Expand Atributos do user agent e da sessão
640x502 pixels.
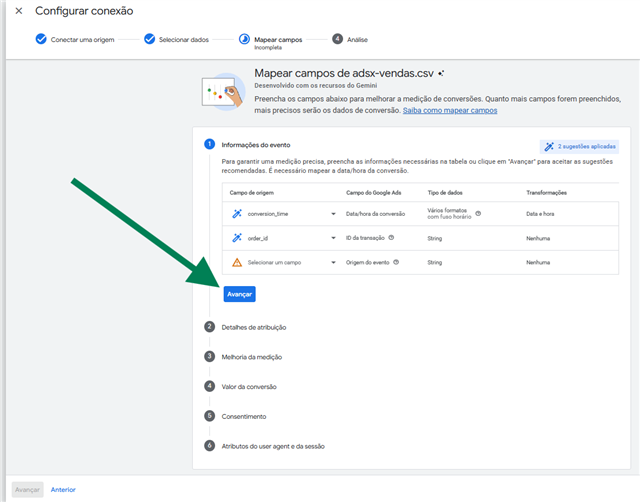(273, 446)
